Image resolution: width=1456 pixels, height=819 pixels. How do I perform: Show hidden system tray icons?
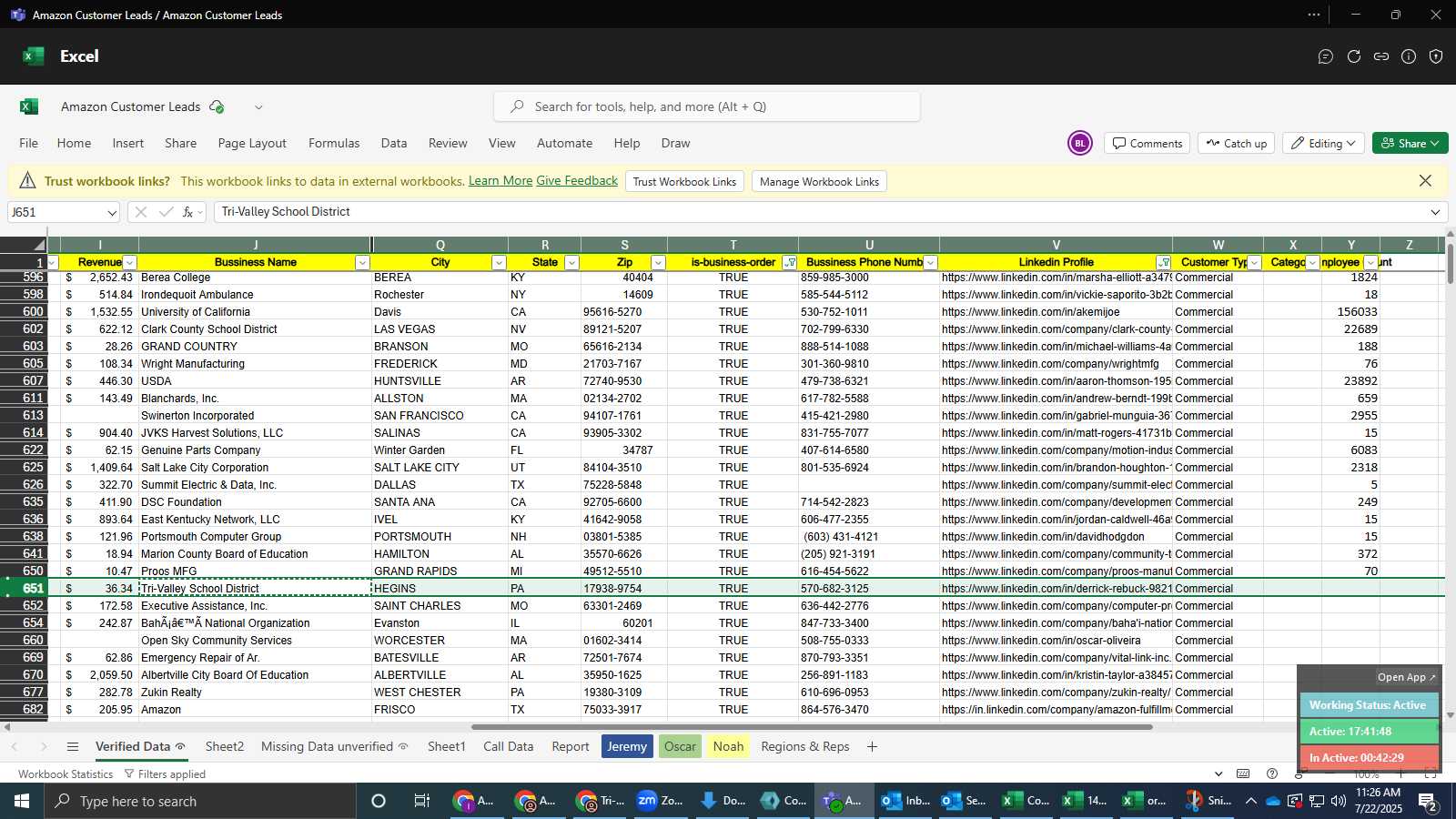(1250, 802)
